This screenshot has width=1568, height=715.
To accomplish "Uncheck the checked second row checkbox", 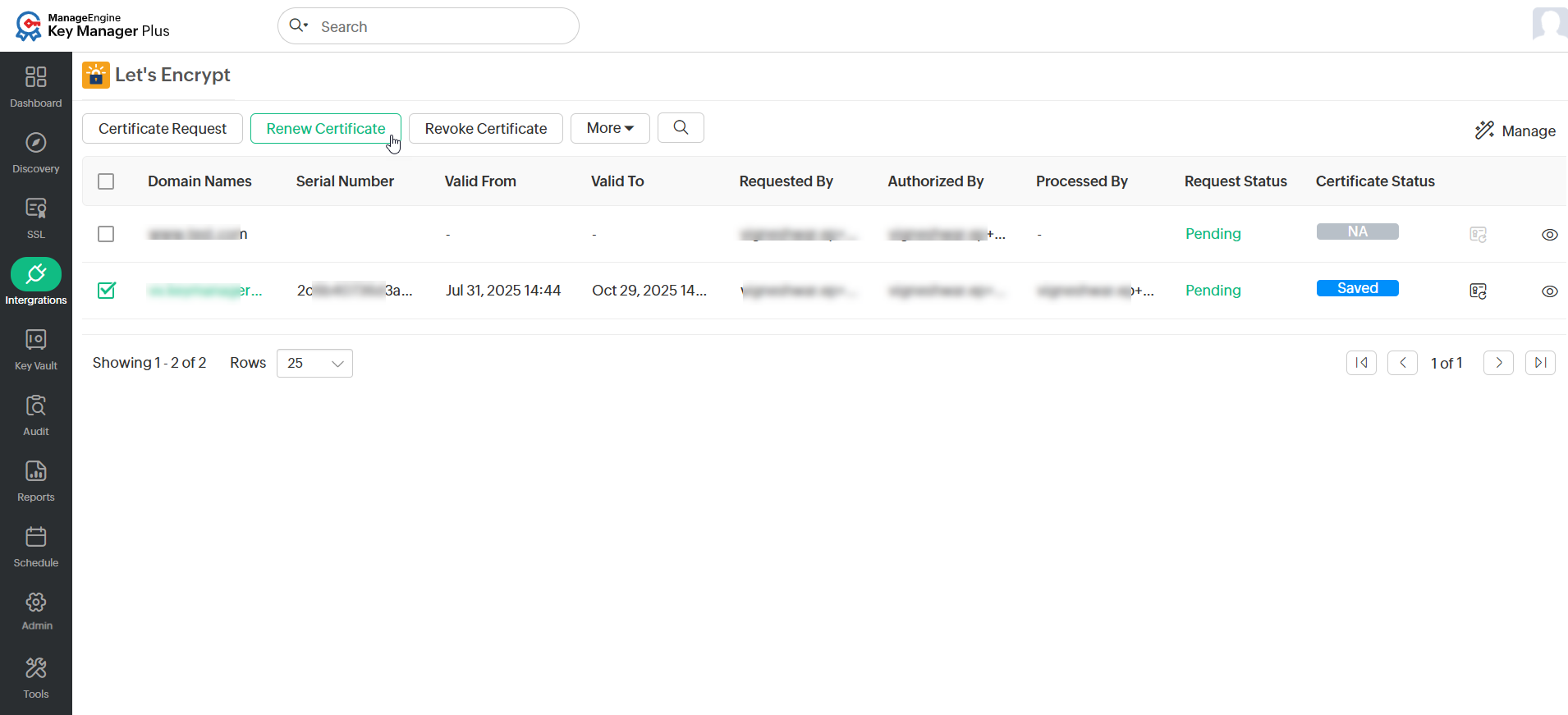I will tap(106, 291).
